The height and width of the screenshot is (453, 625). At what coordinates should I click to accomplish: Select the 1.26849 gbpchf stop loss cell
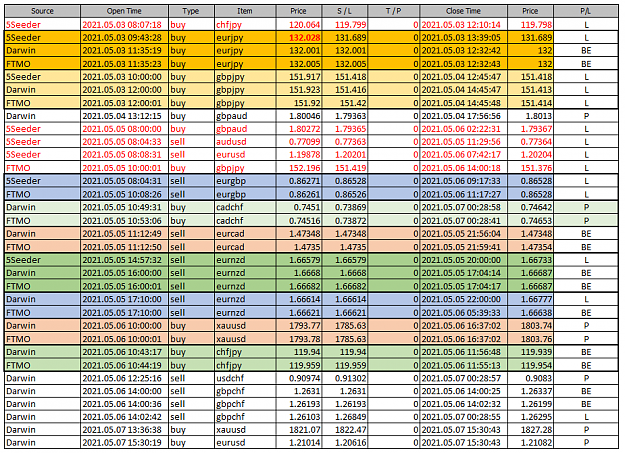[344, 417]
